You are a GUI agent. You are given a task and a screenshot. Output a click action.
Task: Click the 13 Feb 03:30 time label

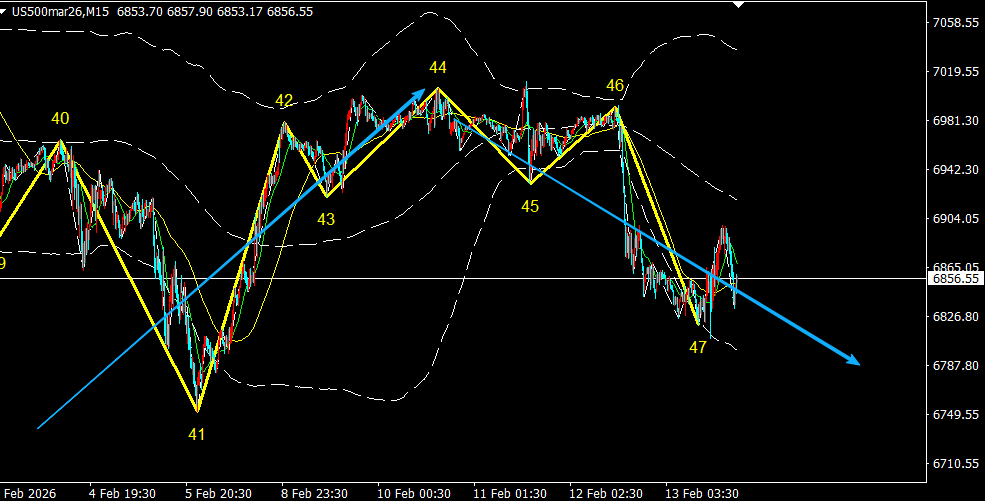[x=702, y=493]
